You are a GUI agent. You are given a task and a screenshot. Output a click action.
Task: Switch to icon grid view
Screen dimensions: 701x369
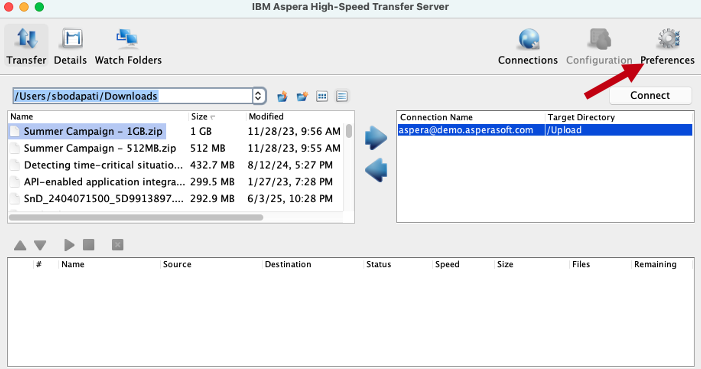(322, 96)
